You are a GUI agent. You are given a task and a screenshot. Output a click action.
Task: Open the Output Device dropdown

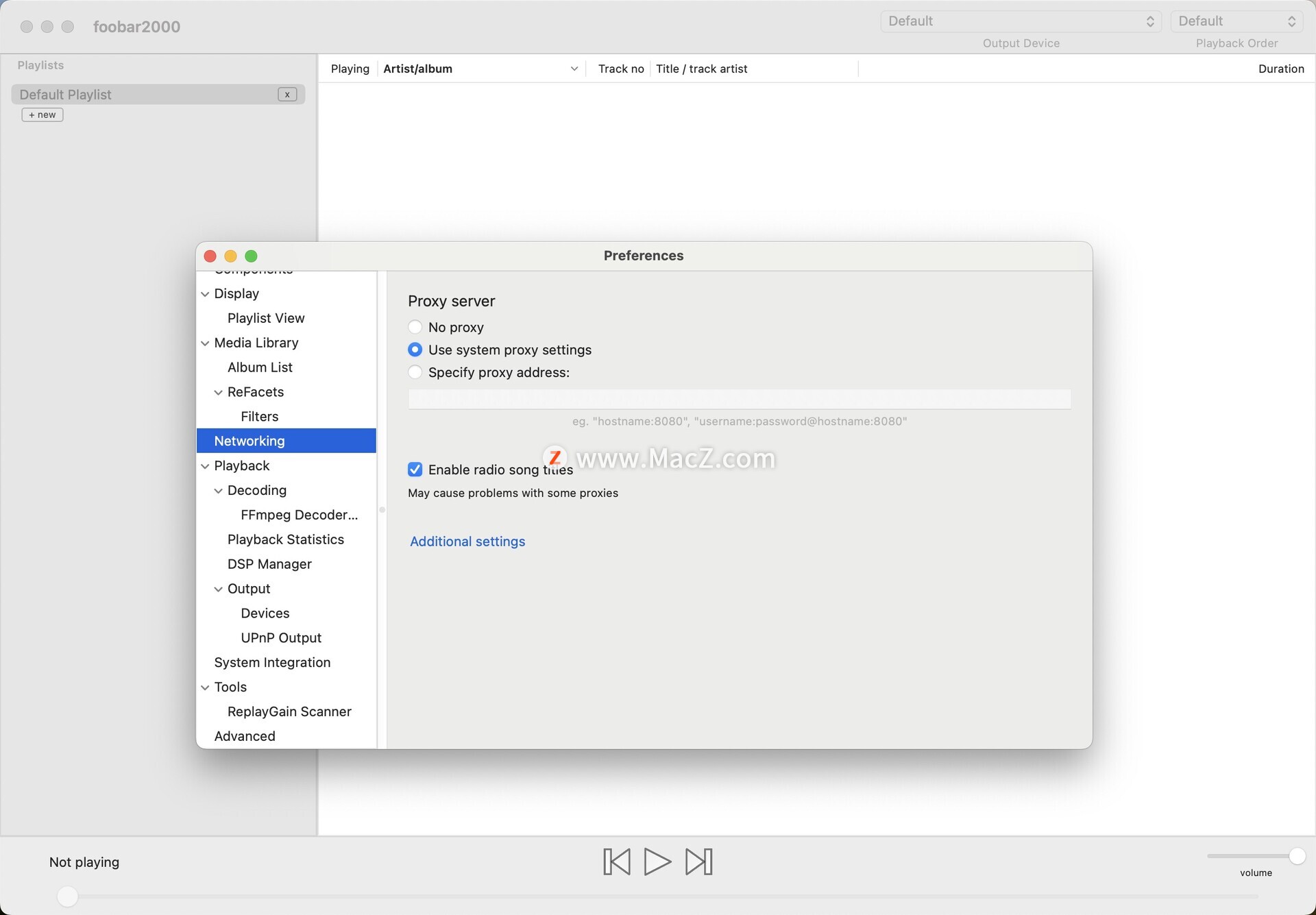tap(1021, 21)
